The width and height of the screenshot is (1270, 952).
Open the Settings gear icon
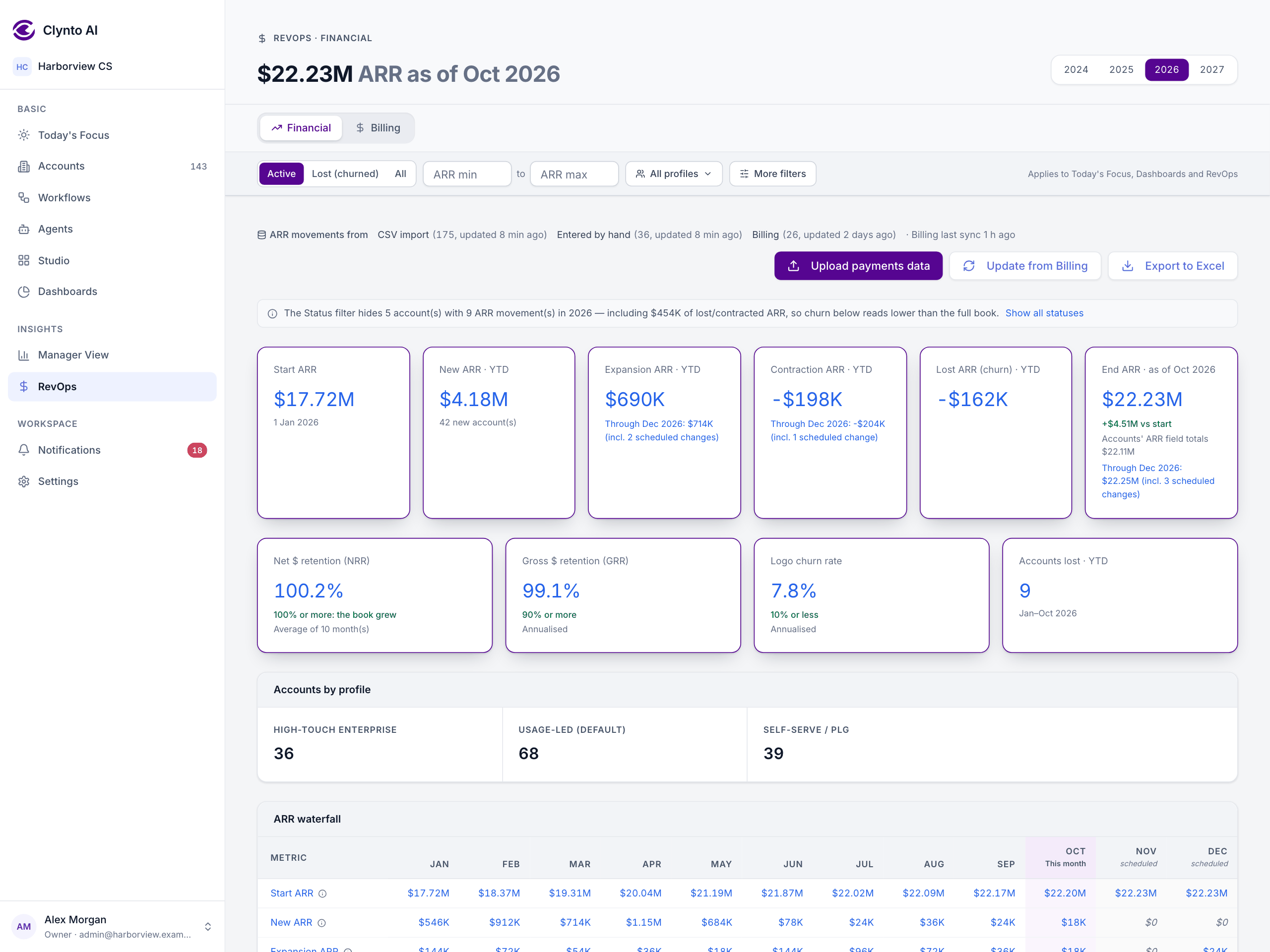(x=23, y=481)
